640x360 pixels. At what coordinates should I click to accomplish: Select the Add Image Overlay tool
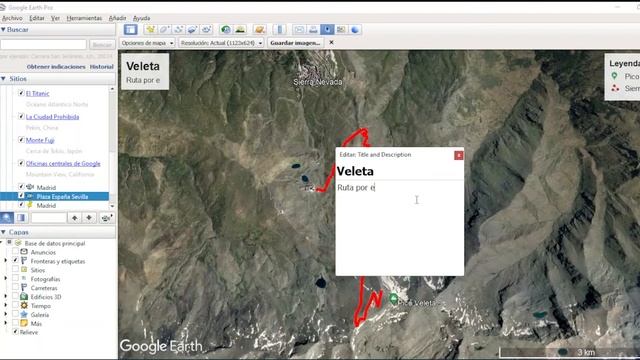pyautogui.click(x=192, y=29)
